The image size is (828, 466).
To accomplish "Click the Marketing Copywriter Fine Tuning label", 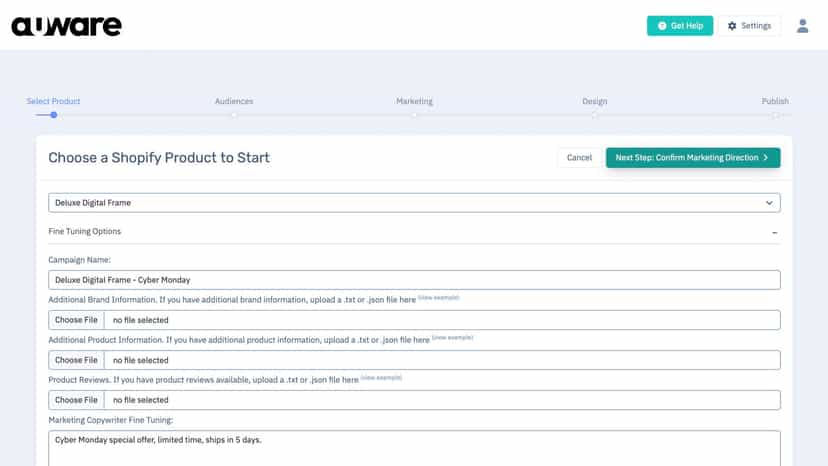I will point(110,420).
